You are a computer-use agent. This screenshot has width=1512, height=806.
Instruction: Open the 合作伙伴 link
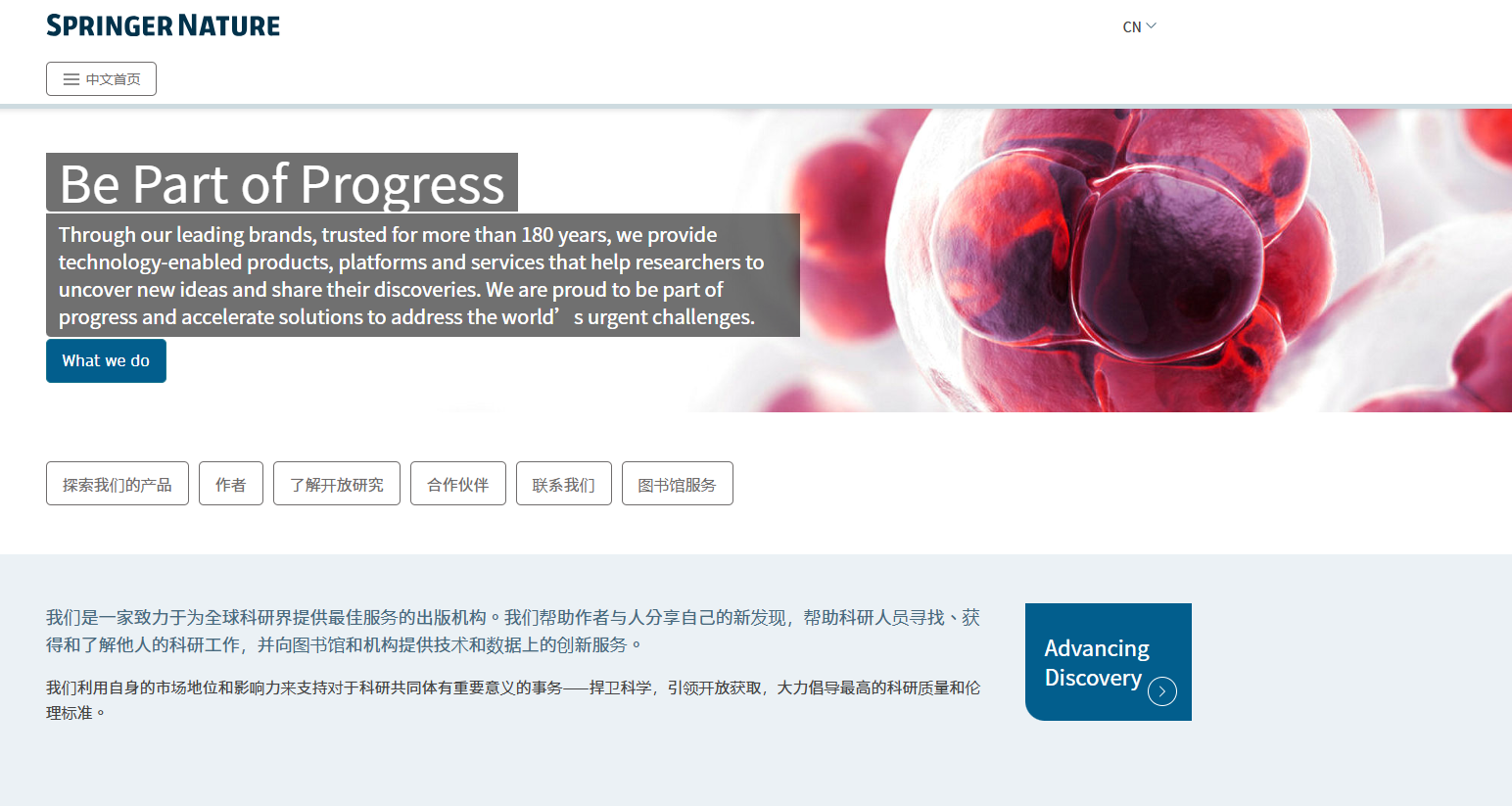coord(458,484)
